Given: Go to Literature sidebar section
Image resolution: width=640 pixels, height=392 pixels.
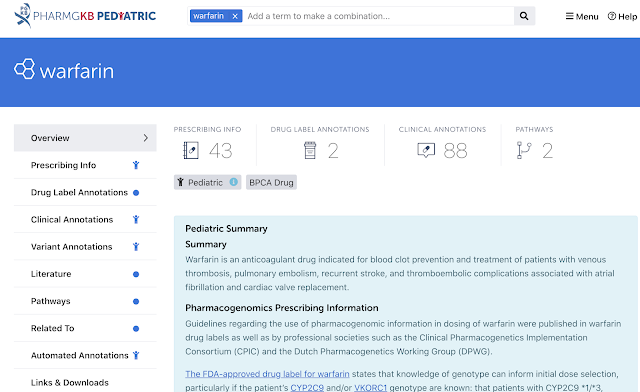Looking at the screenshot, I should [x=85, y=274].
